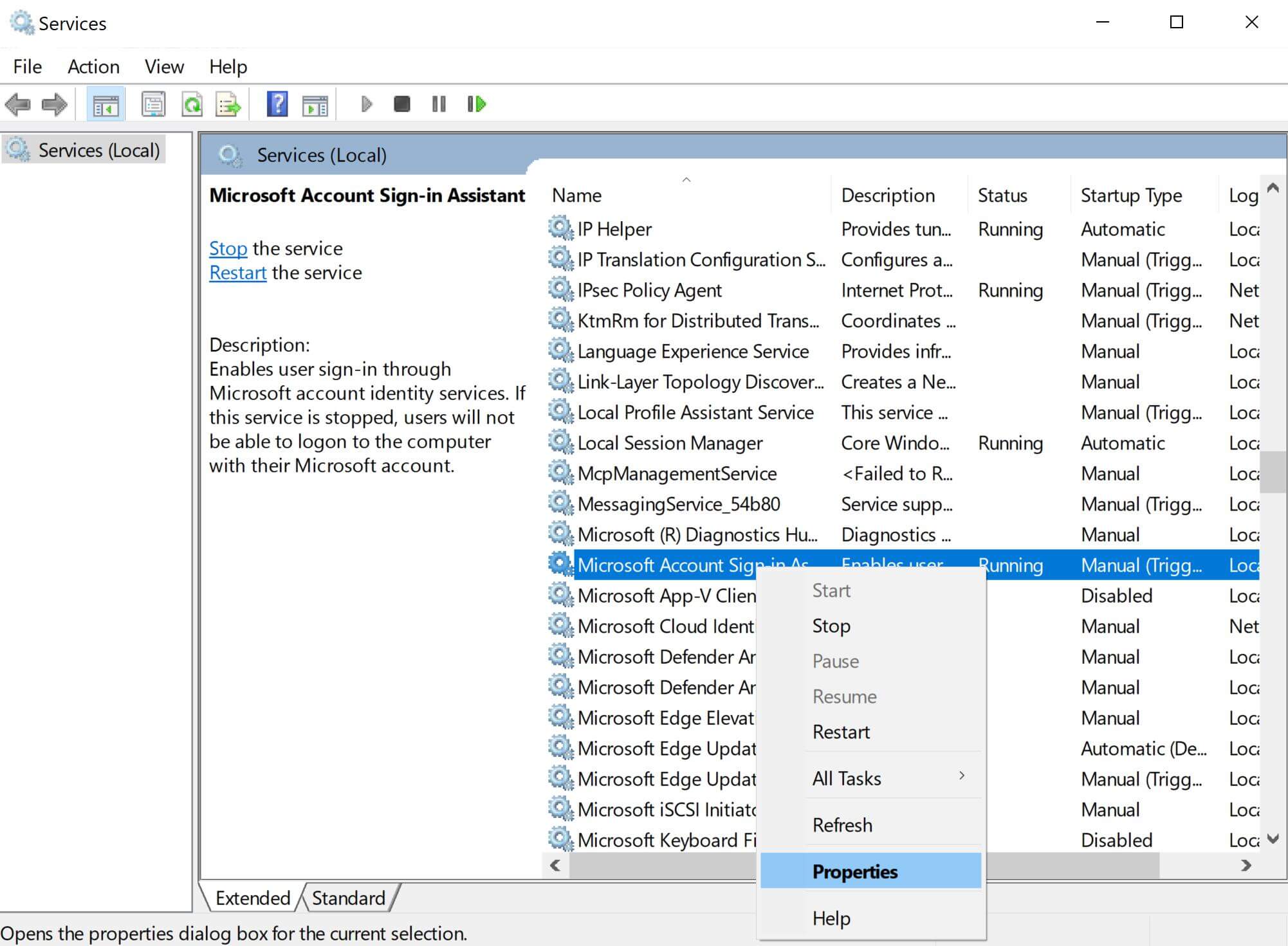Viewport: 1288px width, 946px height.
Task: Navigate back with the back arrow
Action: click(x=19, y=105)
